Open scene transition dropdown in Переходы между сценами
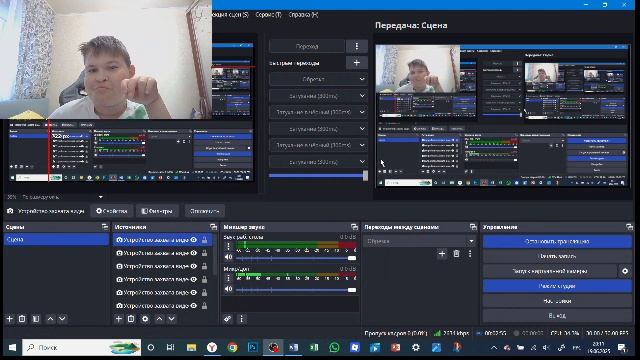Screen dimensions: 640x360 pos(420,241)
